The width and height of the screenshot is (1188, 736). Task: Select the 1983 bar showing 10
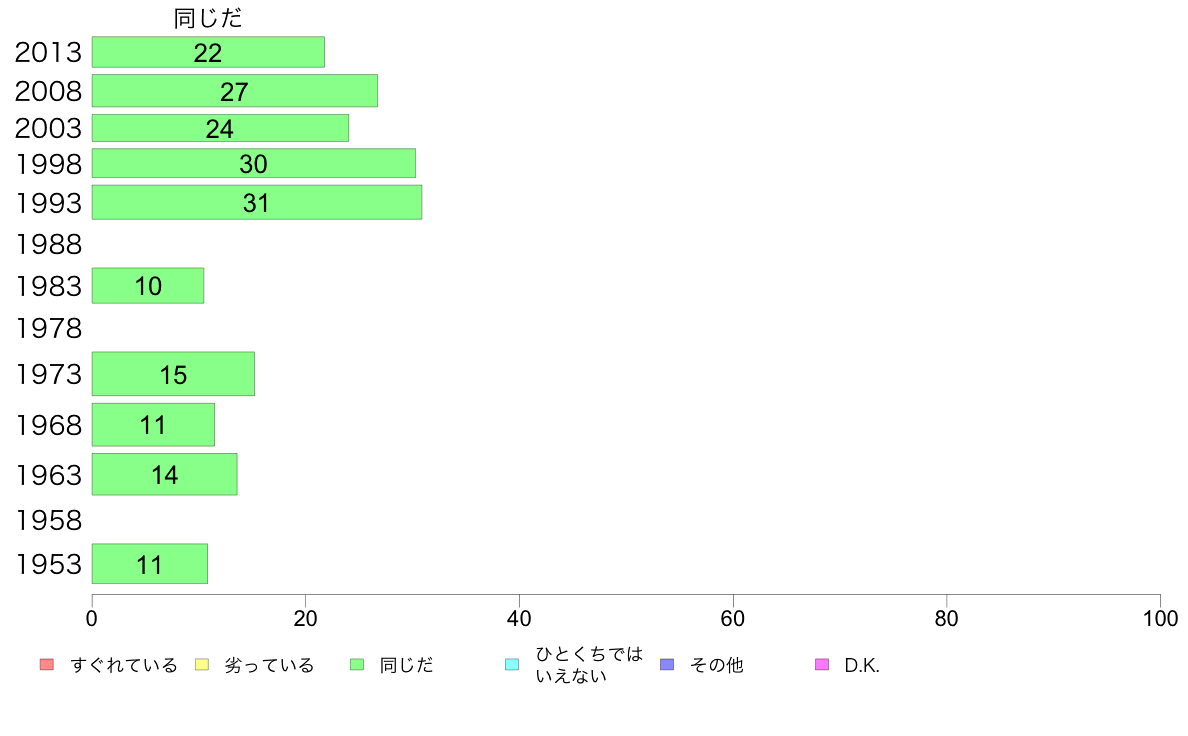(148, 286)
